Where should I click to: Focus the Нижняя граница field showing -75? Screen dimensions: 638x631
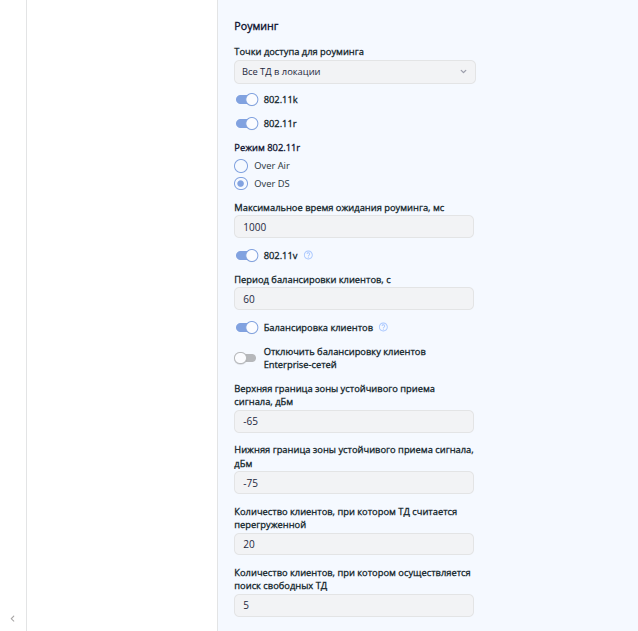354,483
